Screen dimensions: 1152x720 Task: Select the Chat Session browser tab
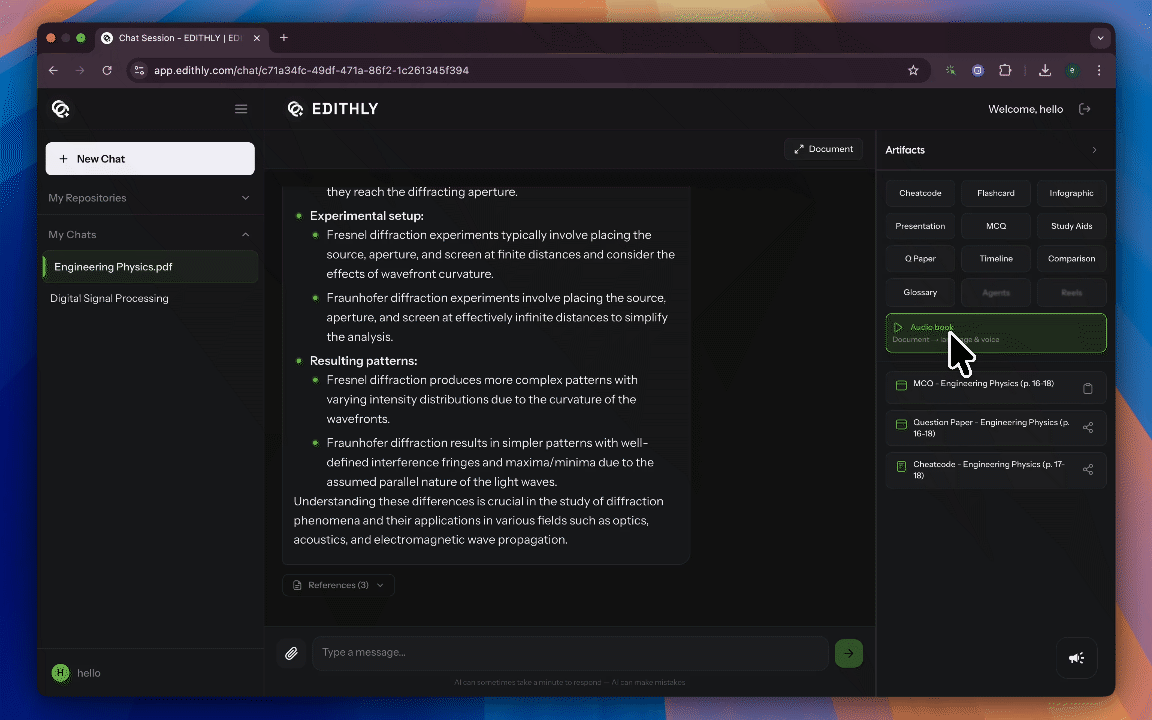181,38
